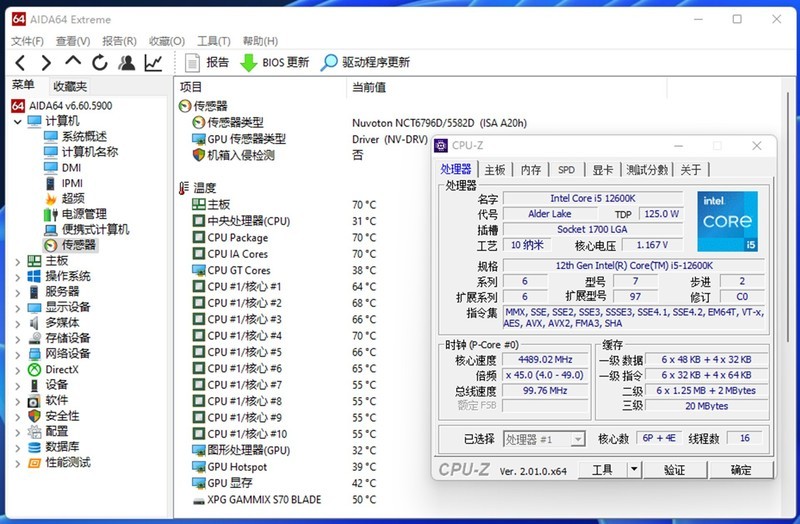
Task: Open the user profile toolbar icon
Action: click(x=126, y=63)
